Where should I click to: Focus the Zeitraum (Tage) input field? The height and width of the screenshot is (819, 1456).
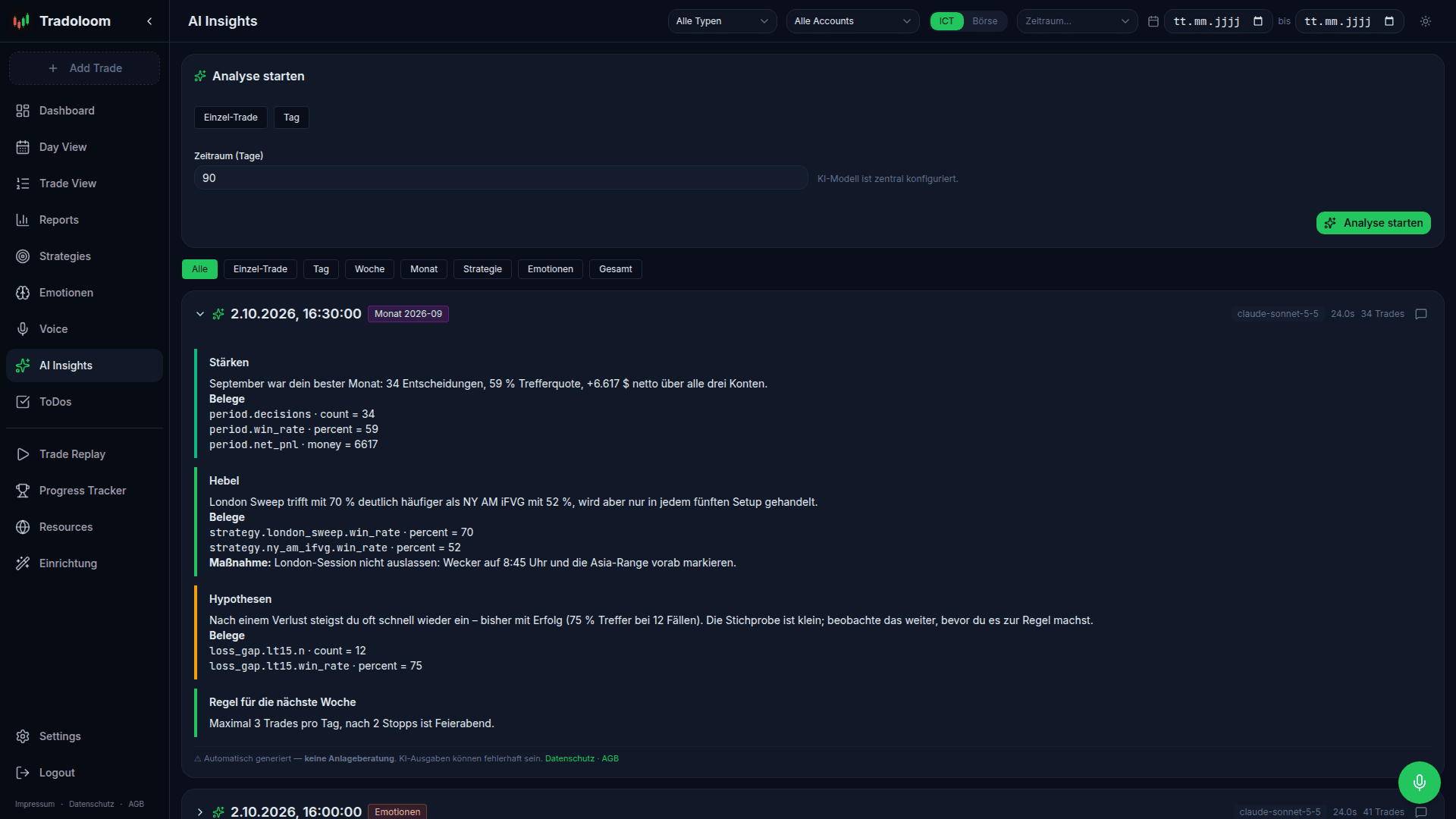[x=500, y=178]
